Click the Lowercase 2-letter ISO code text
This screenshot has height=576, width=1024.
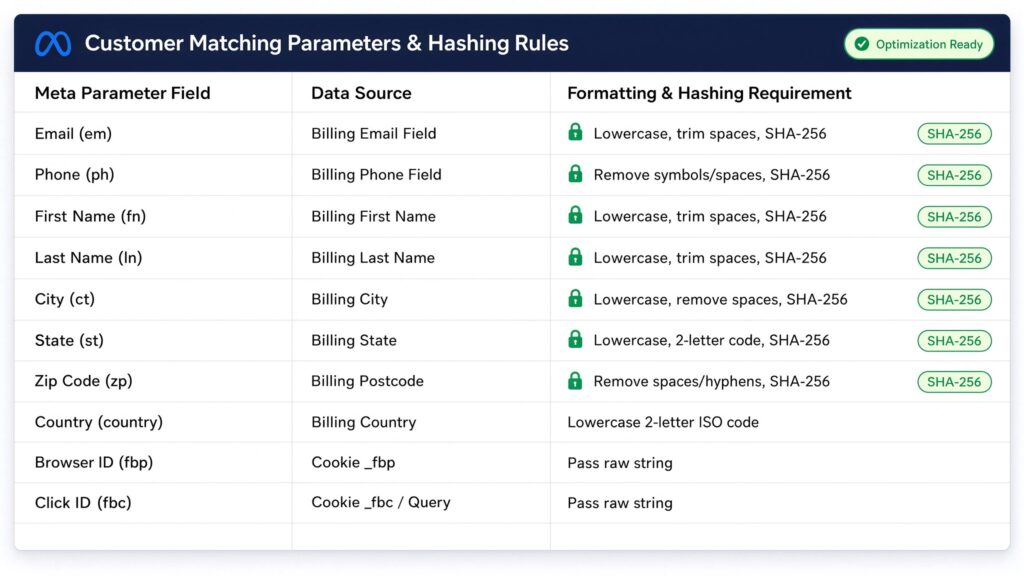(x=663, y=423)
